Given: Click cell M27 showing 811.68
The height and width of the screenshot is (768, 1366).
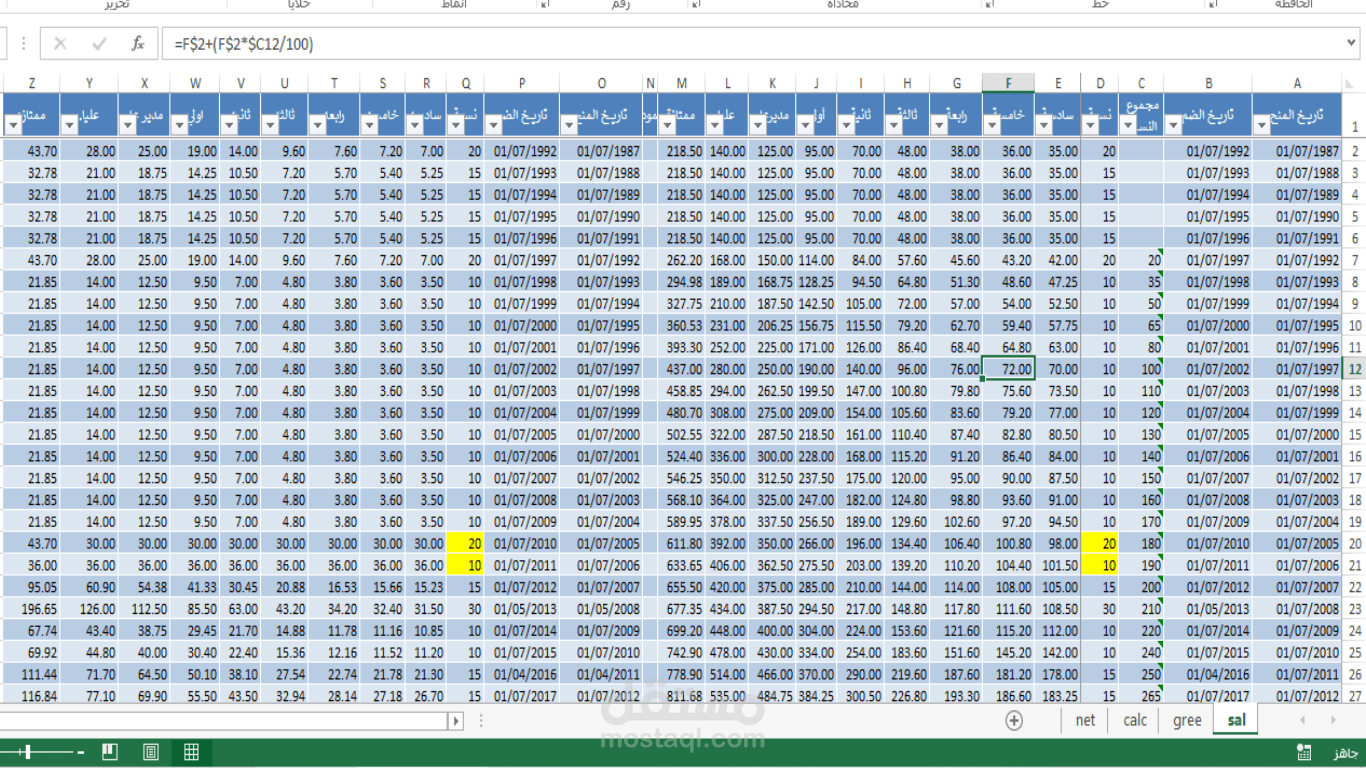Looking at the screenshot, I should (x=682, y=696).
